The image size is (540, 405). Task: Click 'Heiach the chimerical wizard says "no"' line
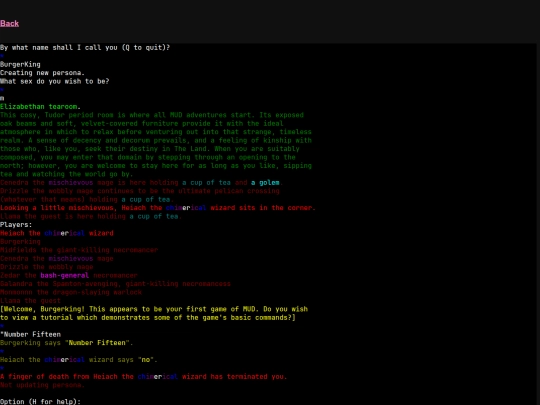(79, 360)
